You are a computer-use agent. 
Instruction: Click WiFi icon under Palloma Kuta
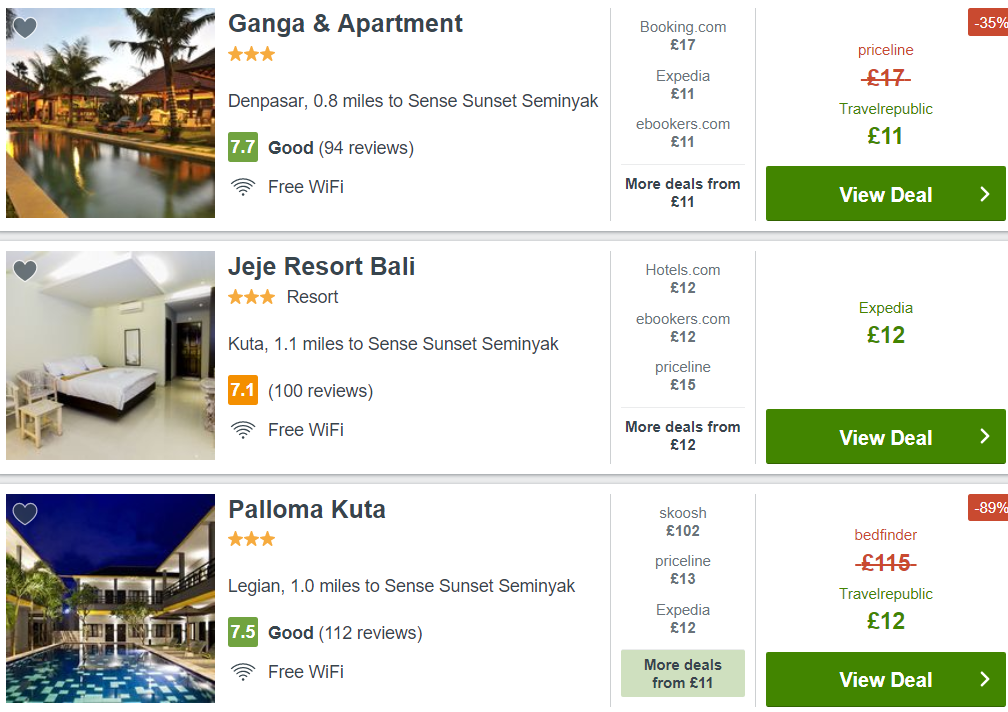coord(243,672)
